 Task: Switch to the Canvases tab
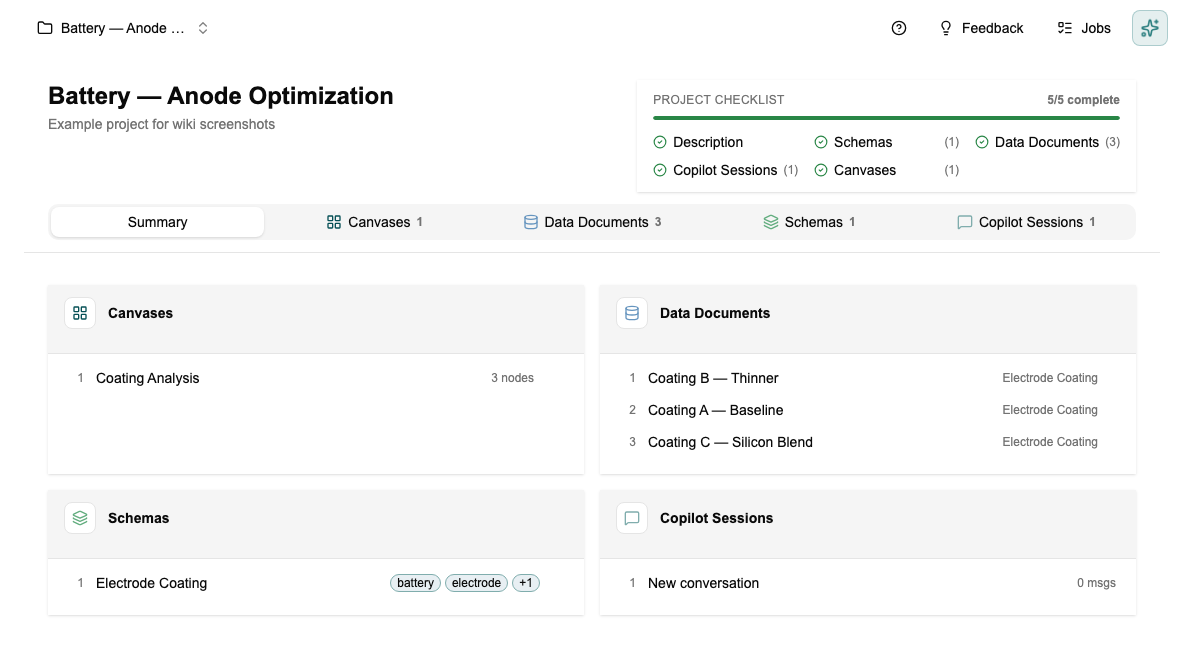coord(374,222)
